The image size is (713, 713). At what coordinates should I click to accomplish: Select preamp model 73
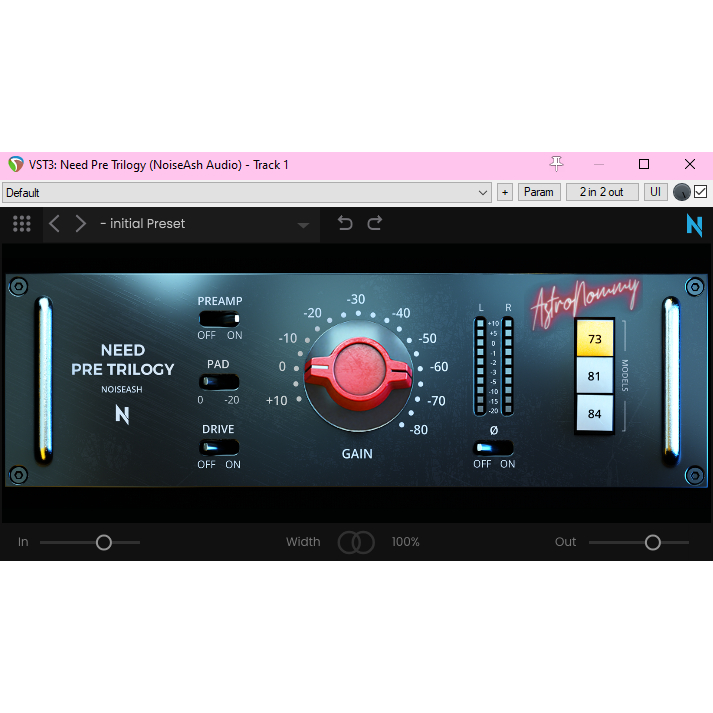(x=595, y=338)
